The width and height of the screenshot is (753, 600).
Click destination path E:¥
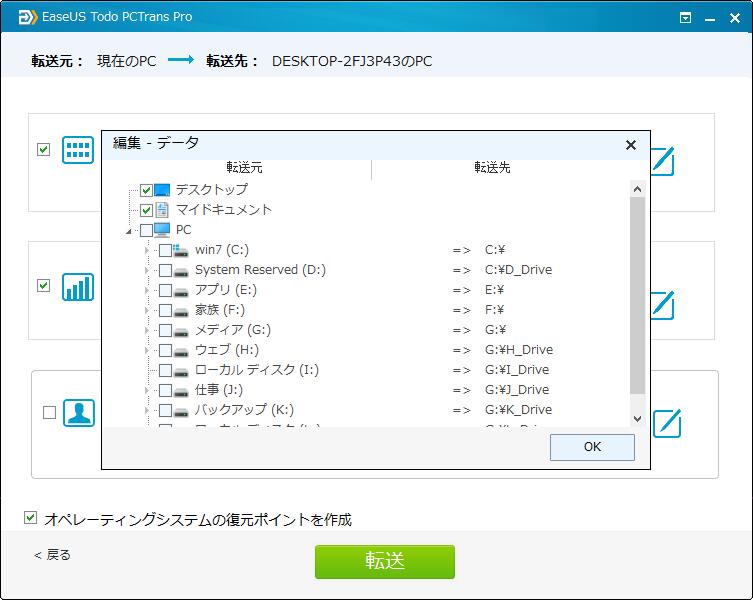(x=494, y=290)
